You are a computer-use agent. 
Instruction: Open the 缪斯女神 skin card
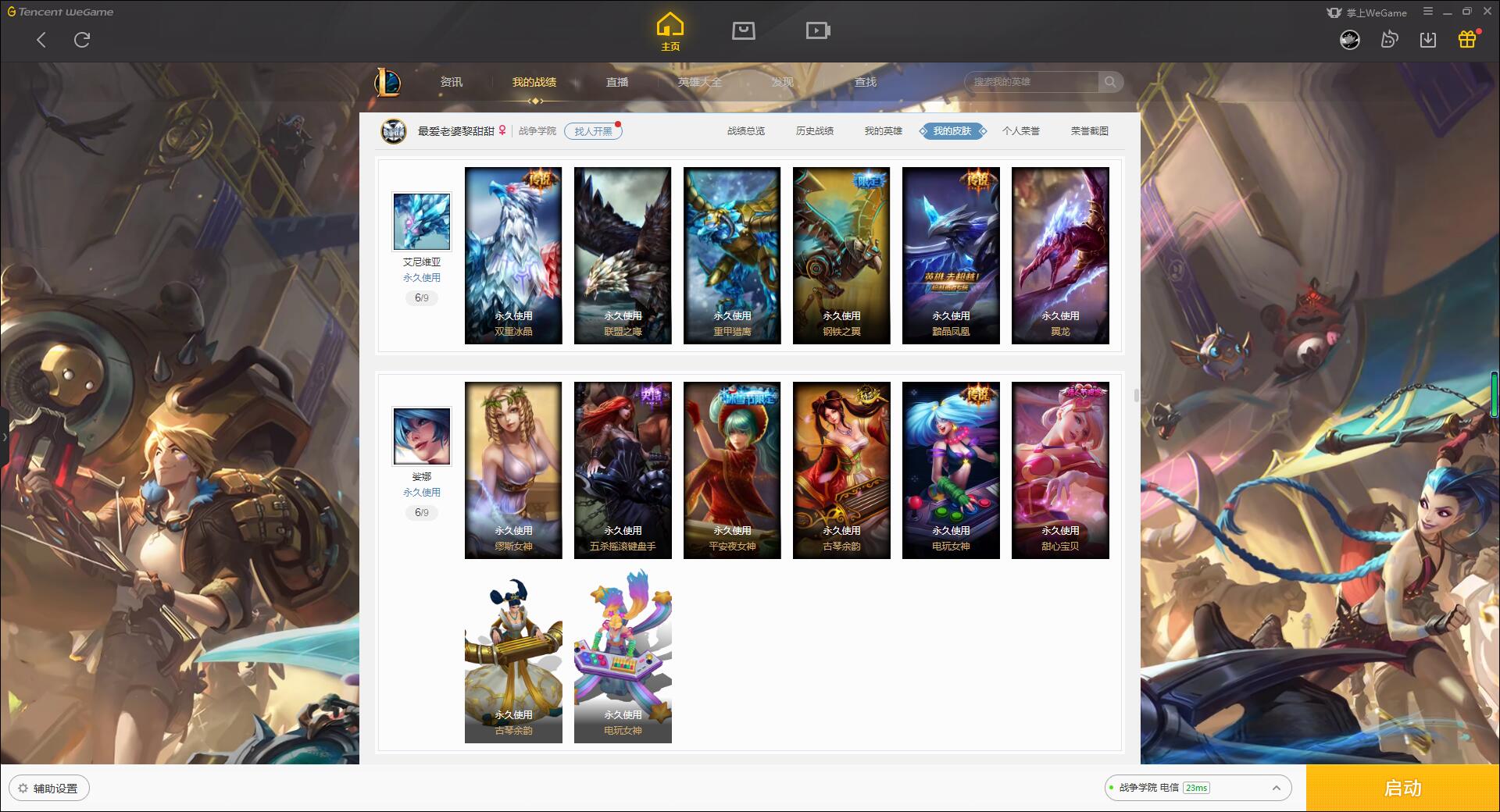[x=513, y=470]
